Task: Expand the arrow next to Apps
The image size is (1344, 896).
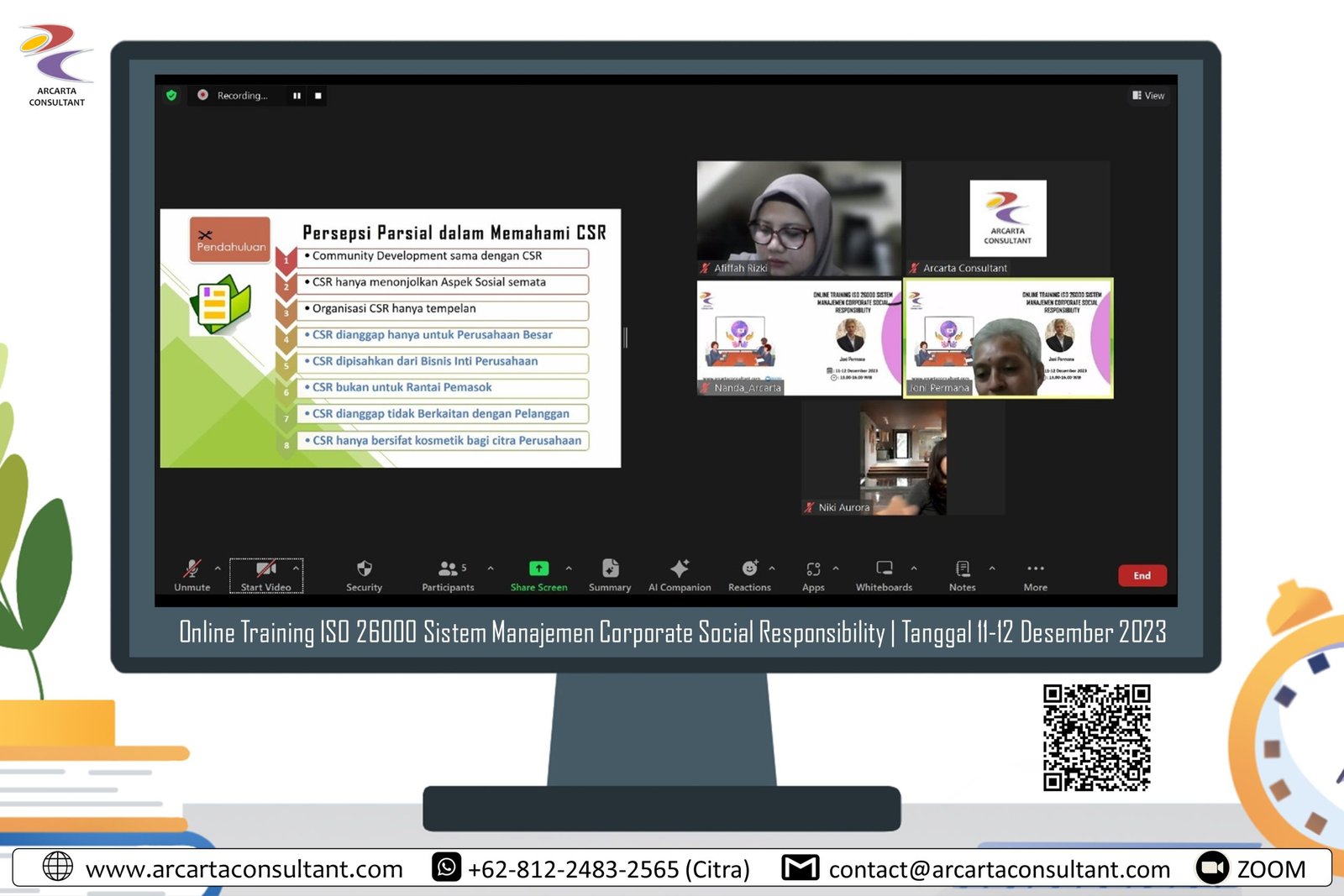Action: click(x=836, y=569)
